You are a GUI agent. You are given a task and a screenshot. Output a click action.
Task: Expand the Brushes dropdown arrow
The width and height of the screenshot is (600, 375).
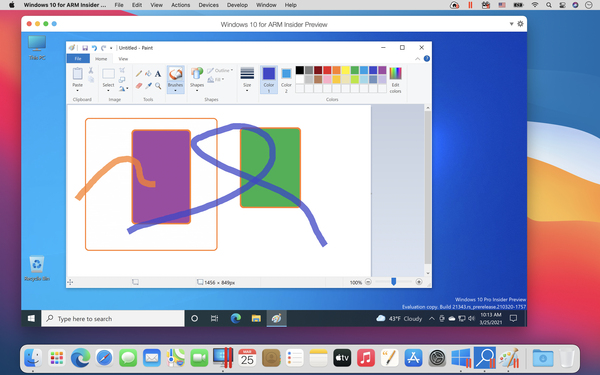point(176,91)
